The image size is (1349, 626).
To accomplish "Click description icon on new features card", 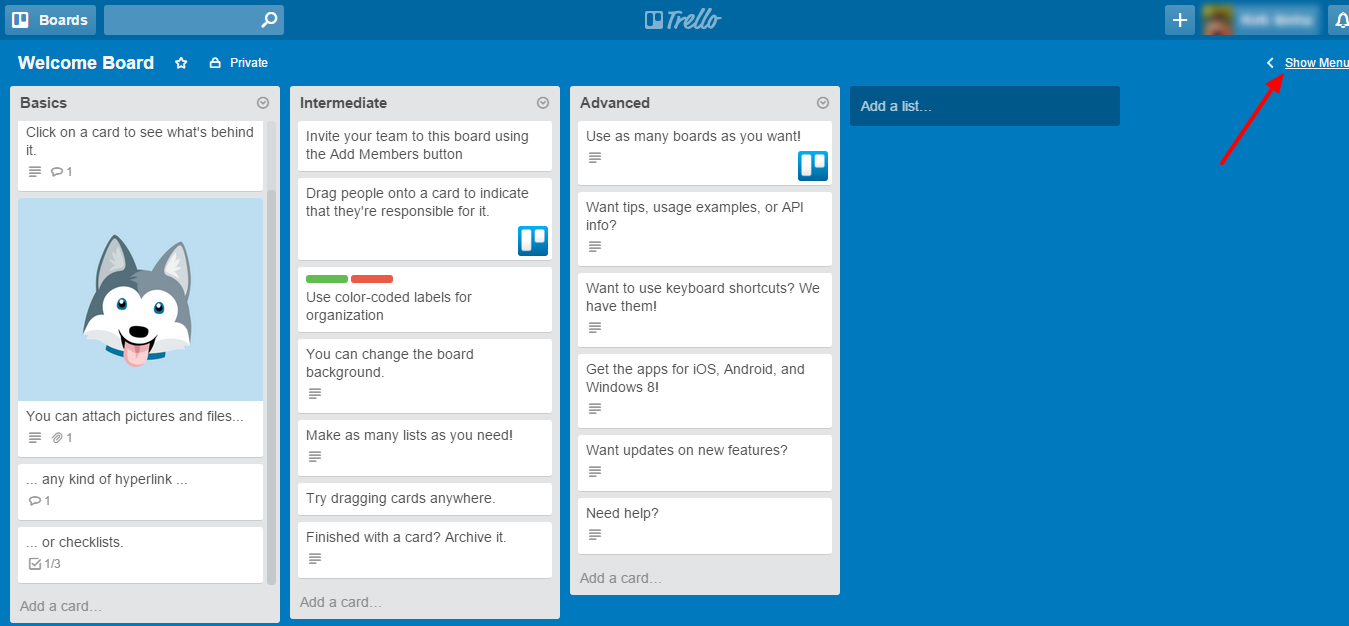I will (595, 472).
